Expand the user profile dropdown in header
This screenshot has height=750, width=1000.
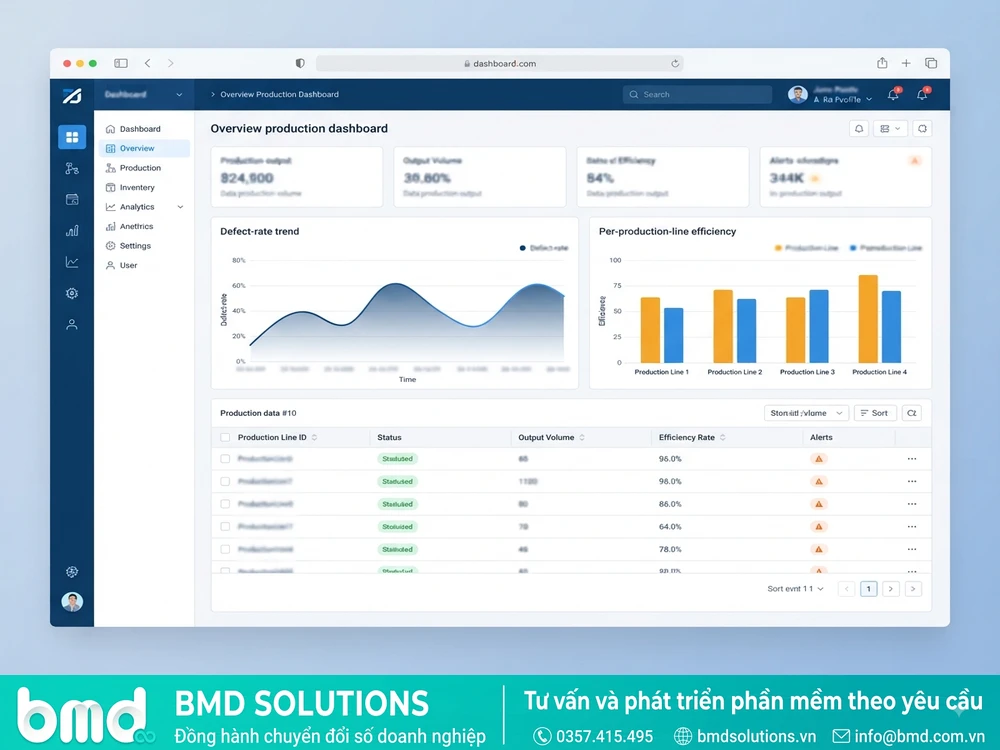click(x=869, y=99)
